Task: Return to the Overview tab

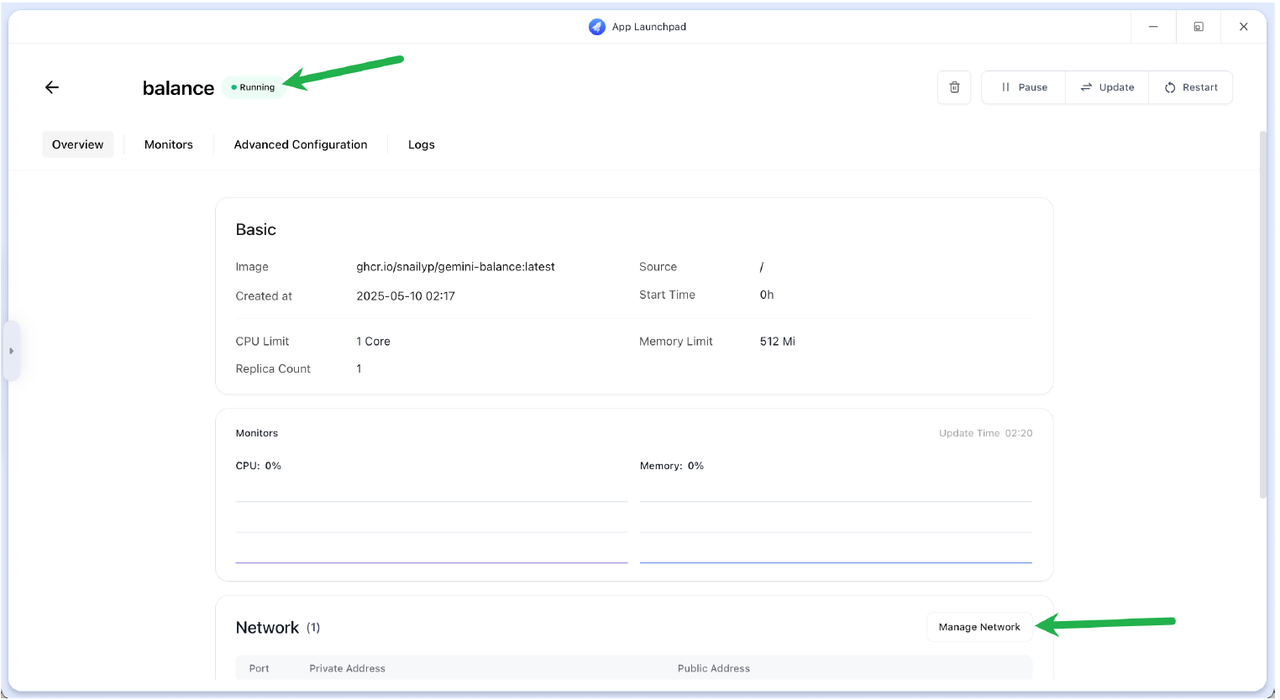Action: tap(77, 144)
